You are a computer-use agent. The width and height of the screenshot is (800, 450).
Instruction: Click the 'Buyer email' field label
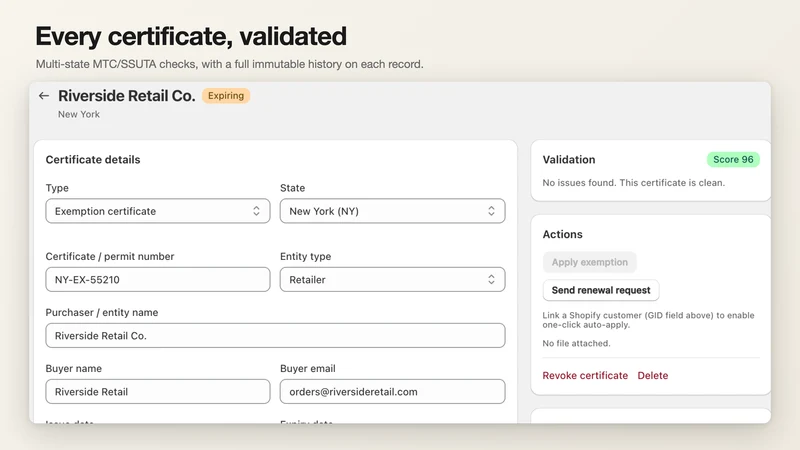(308, 368)
